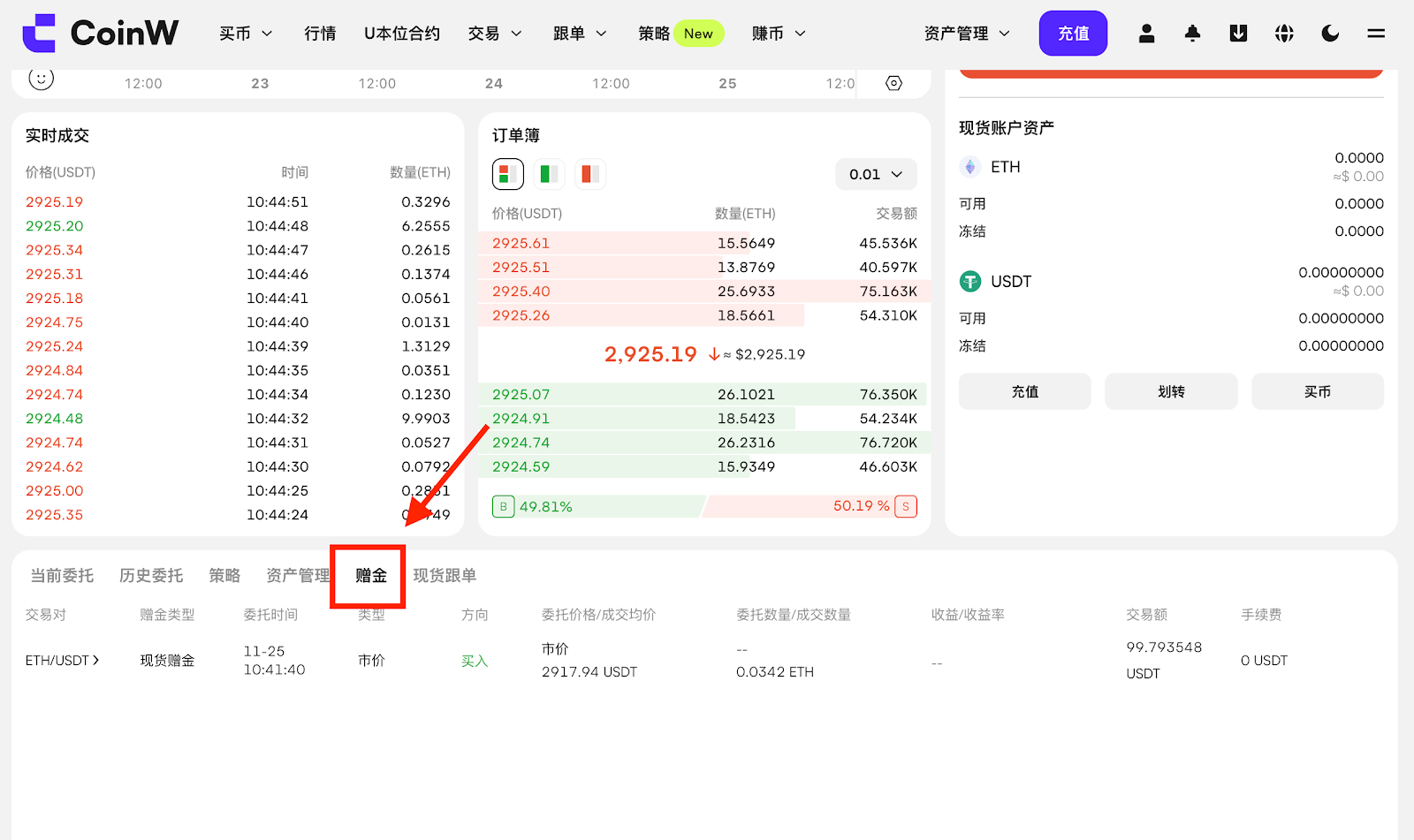Click bid price 2924.59 in order book
This screenshot has height=840, width=1414.
521,466
